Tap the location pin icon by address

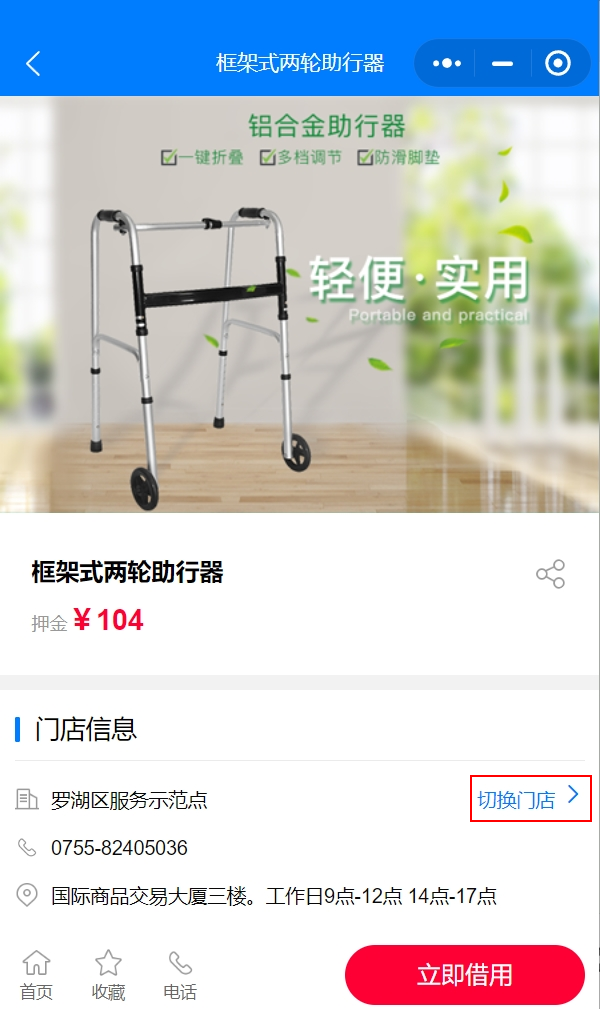tap(26, 895)
